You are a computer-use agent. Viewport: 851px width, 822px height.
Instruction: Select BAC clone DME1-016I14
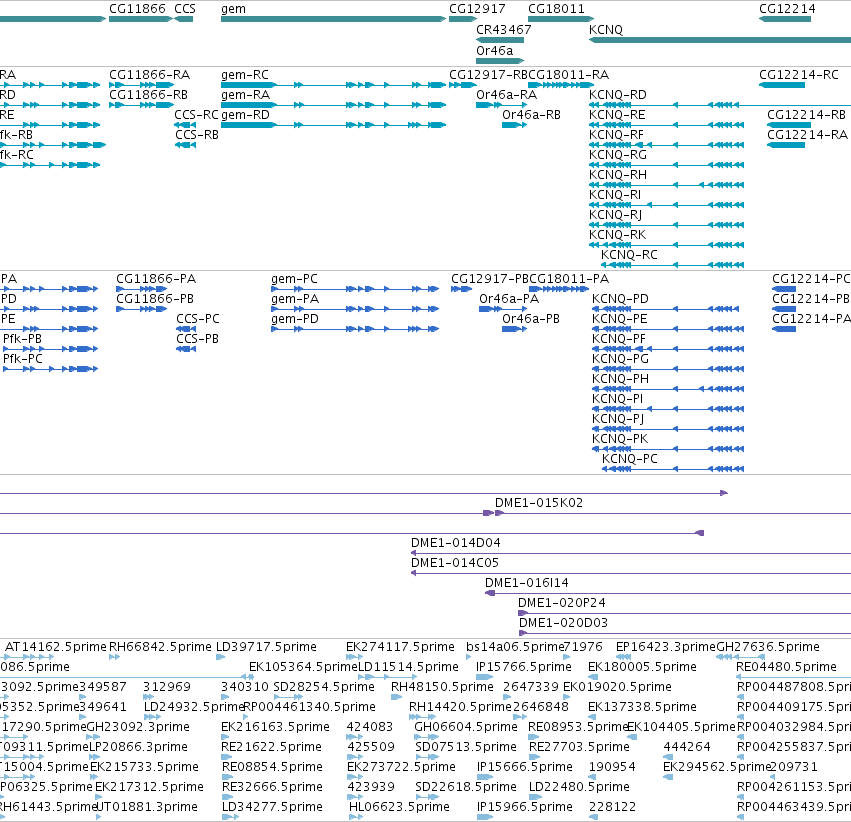[668, 594]
